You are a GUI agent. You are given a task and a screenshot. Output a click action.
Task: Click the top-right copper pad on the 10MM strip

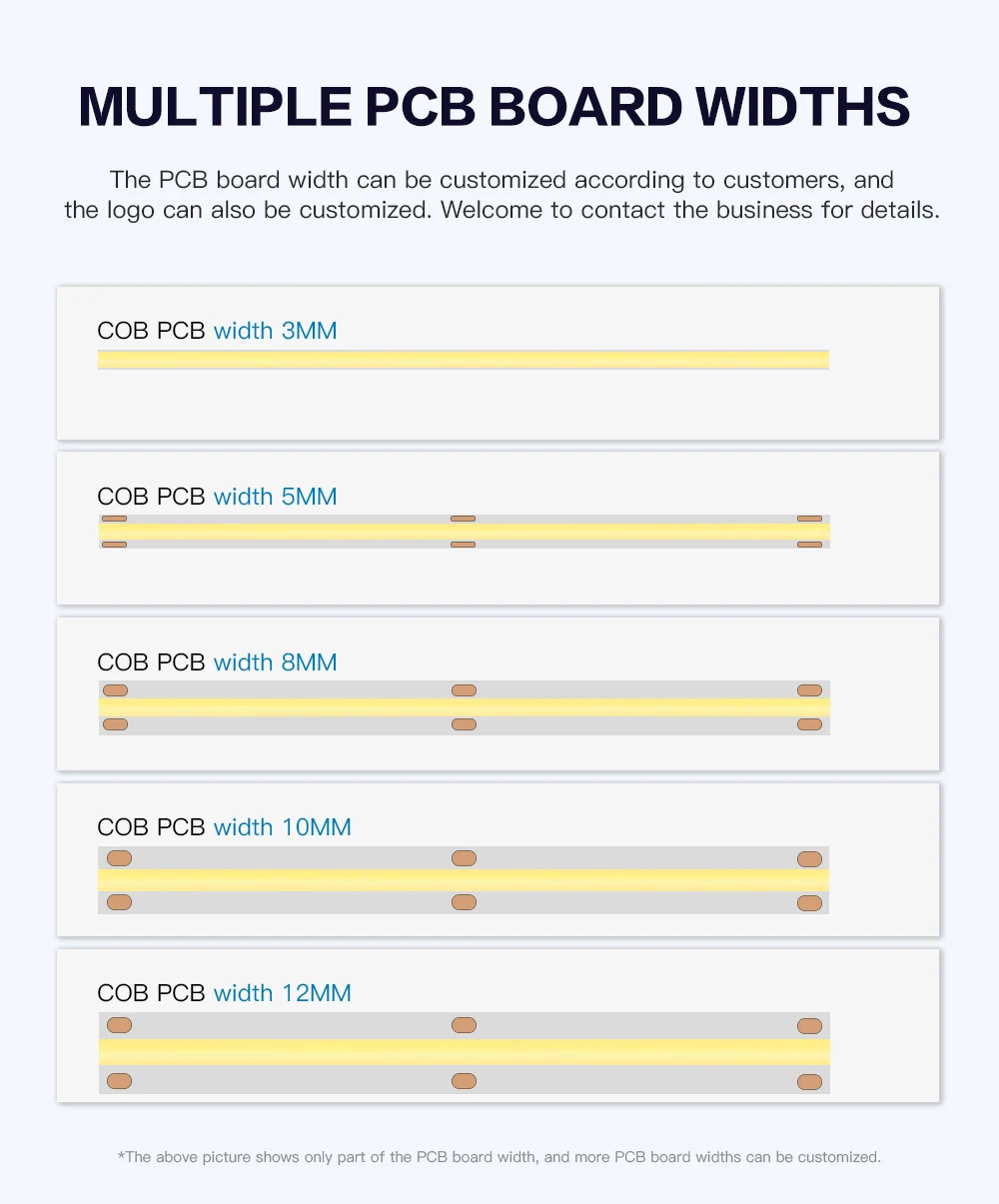click(809, 859)
